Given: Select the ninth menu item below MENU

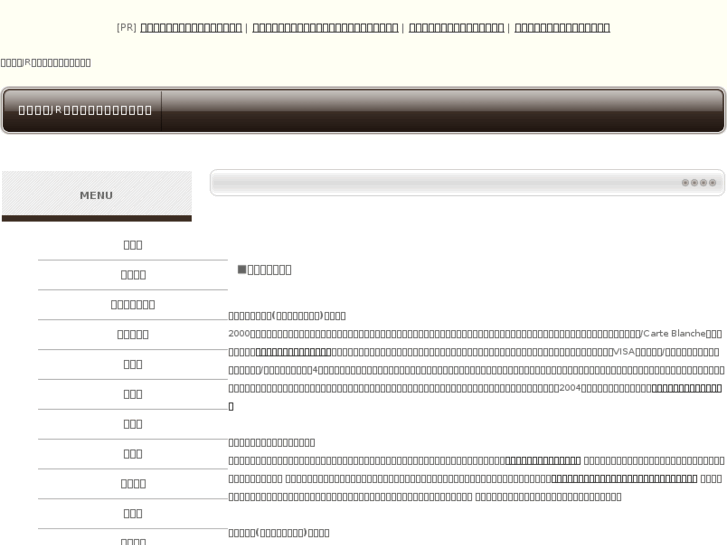Looking at the screenshot, I should click(133, 484).
